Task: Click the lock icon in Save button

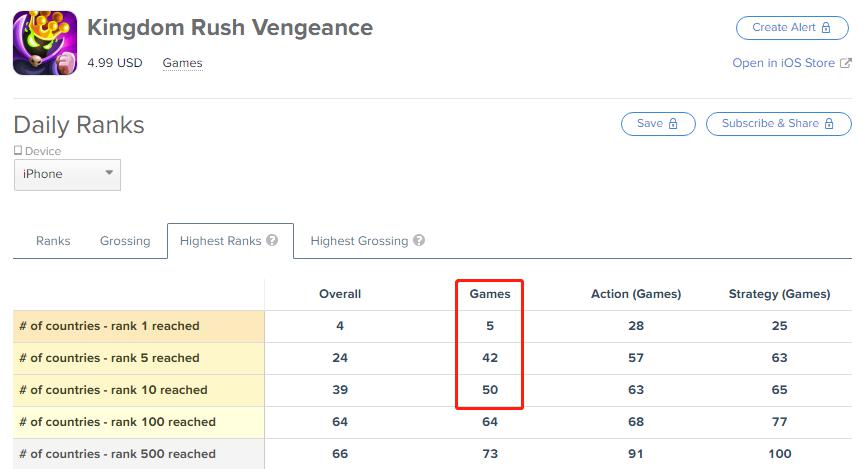Action: tap(673, 124)
